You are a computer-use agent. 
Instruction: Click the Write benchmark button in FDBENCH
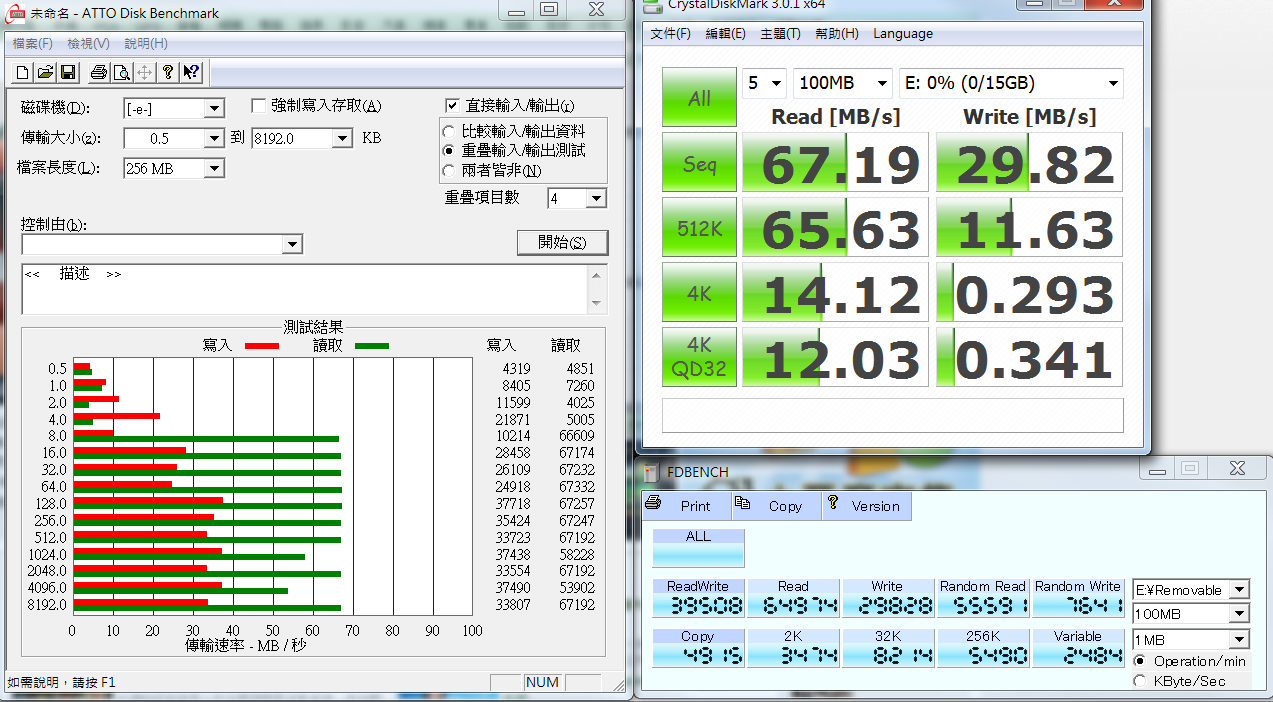(887, 598)
